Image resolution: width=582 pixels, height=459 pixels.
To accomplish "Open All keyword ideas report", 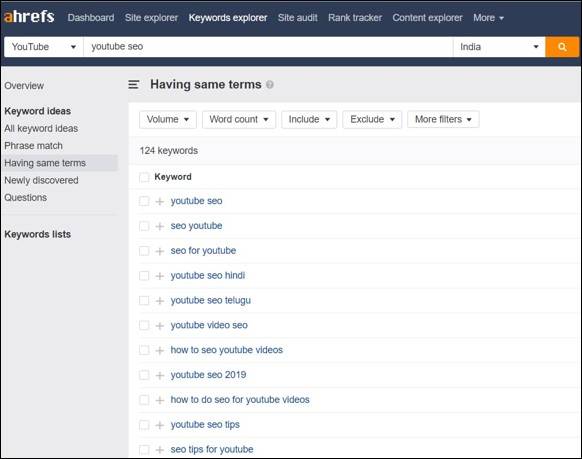I will [41, 128].
